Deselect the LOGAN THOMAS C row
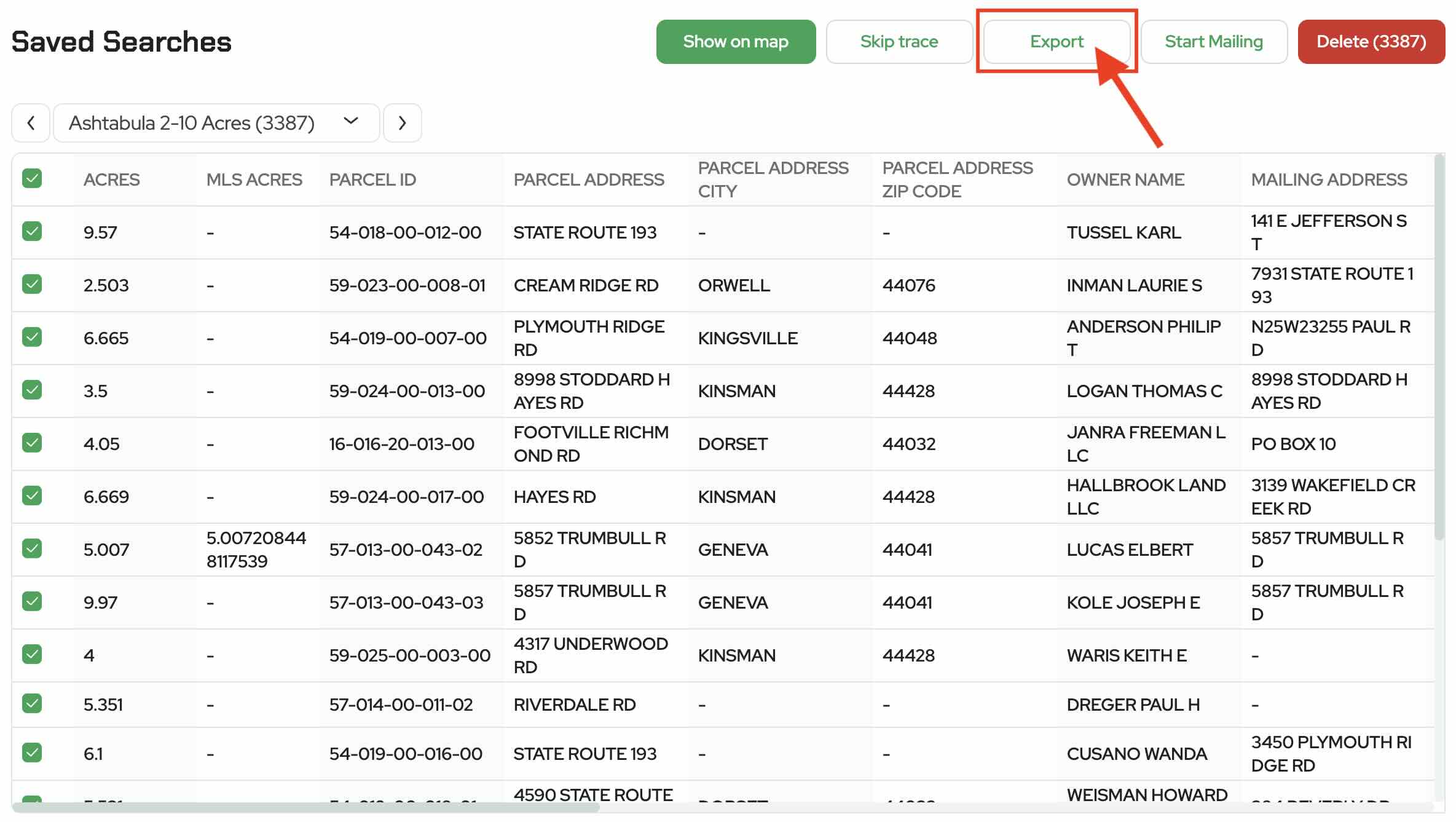Viewport: 1456px width, 822px height. tap(32, 390)
